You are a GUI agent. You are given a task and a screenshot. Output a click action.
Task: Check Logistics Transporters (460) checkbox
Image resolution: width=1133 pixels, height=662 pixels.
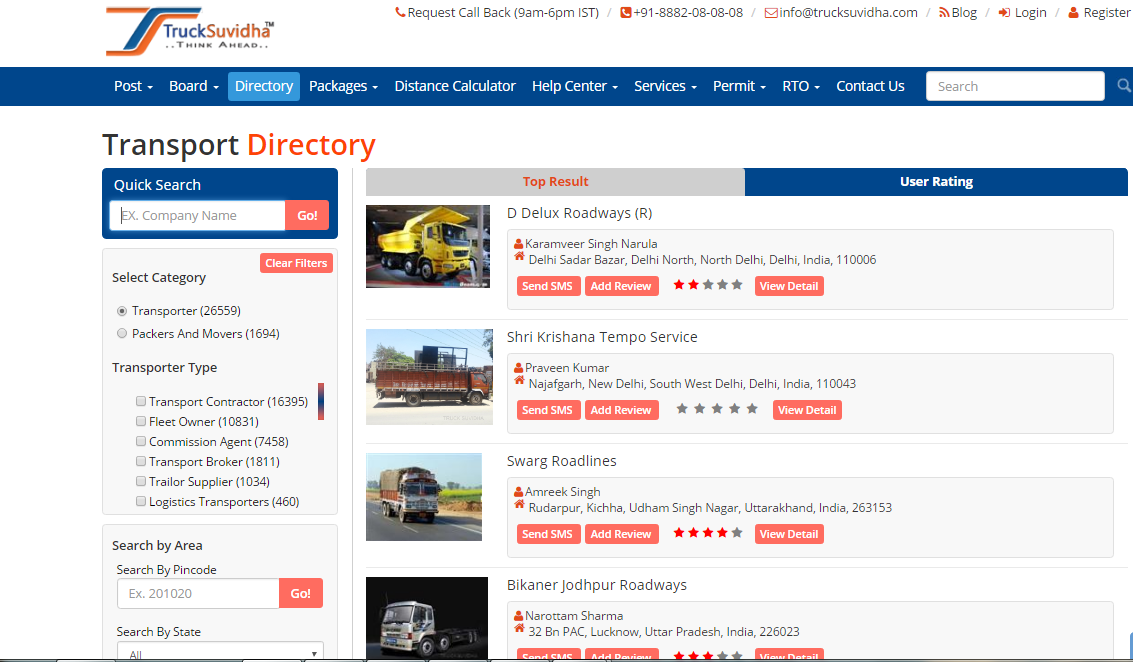(141, 501)
